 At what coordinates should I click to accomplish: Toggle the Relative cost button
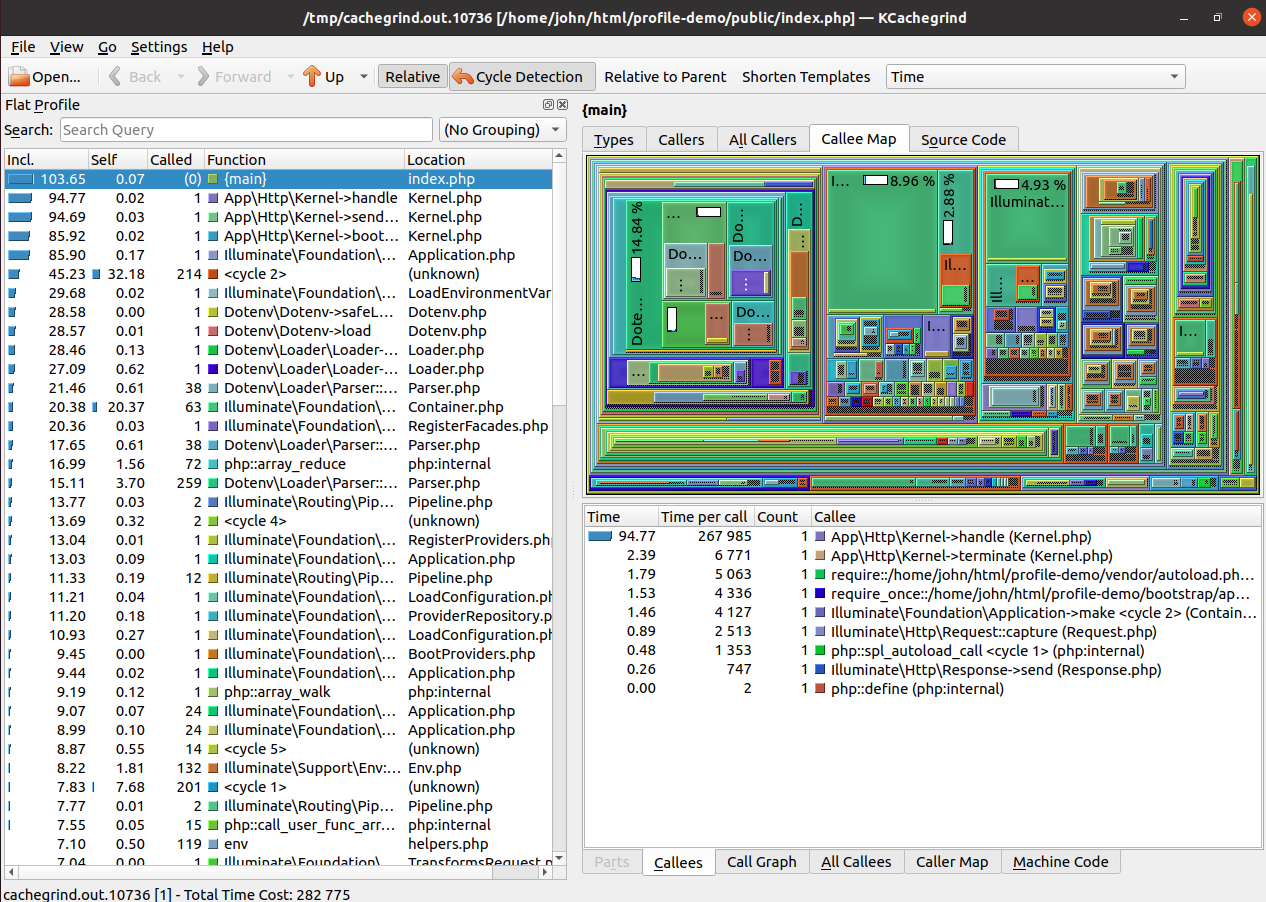pyautogui.click(x=412, y=77)
